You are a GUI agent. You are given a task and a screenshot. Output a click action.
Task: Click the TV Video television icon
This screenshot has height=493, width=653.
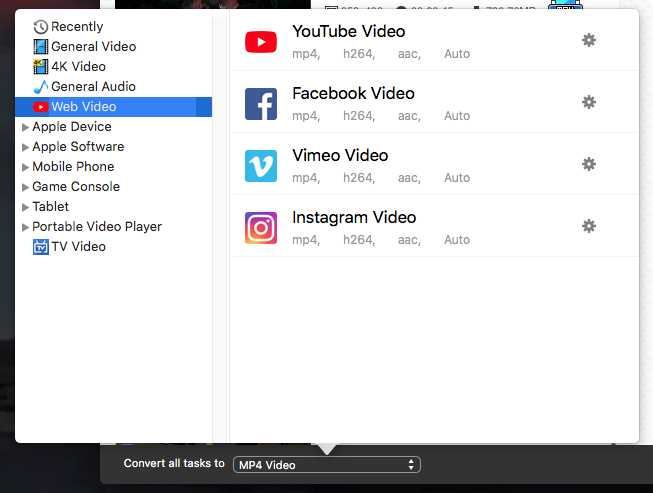pos(40,247)
